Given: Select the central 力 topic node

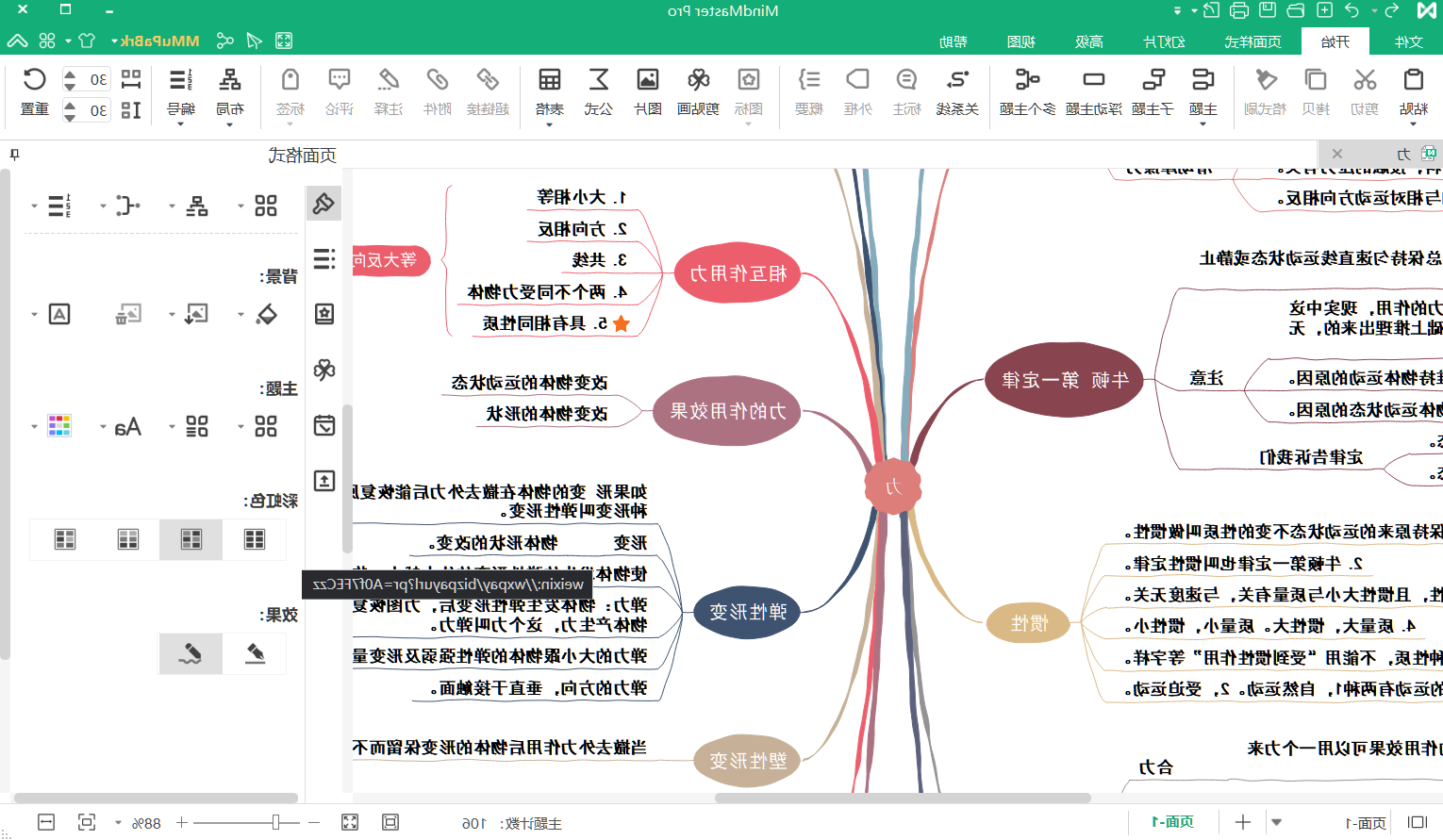Looking at the screenshot, I should tap(892, 486).
